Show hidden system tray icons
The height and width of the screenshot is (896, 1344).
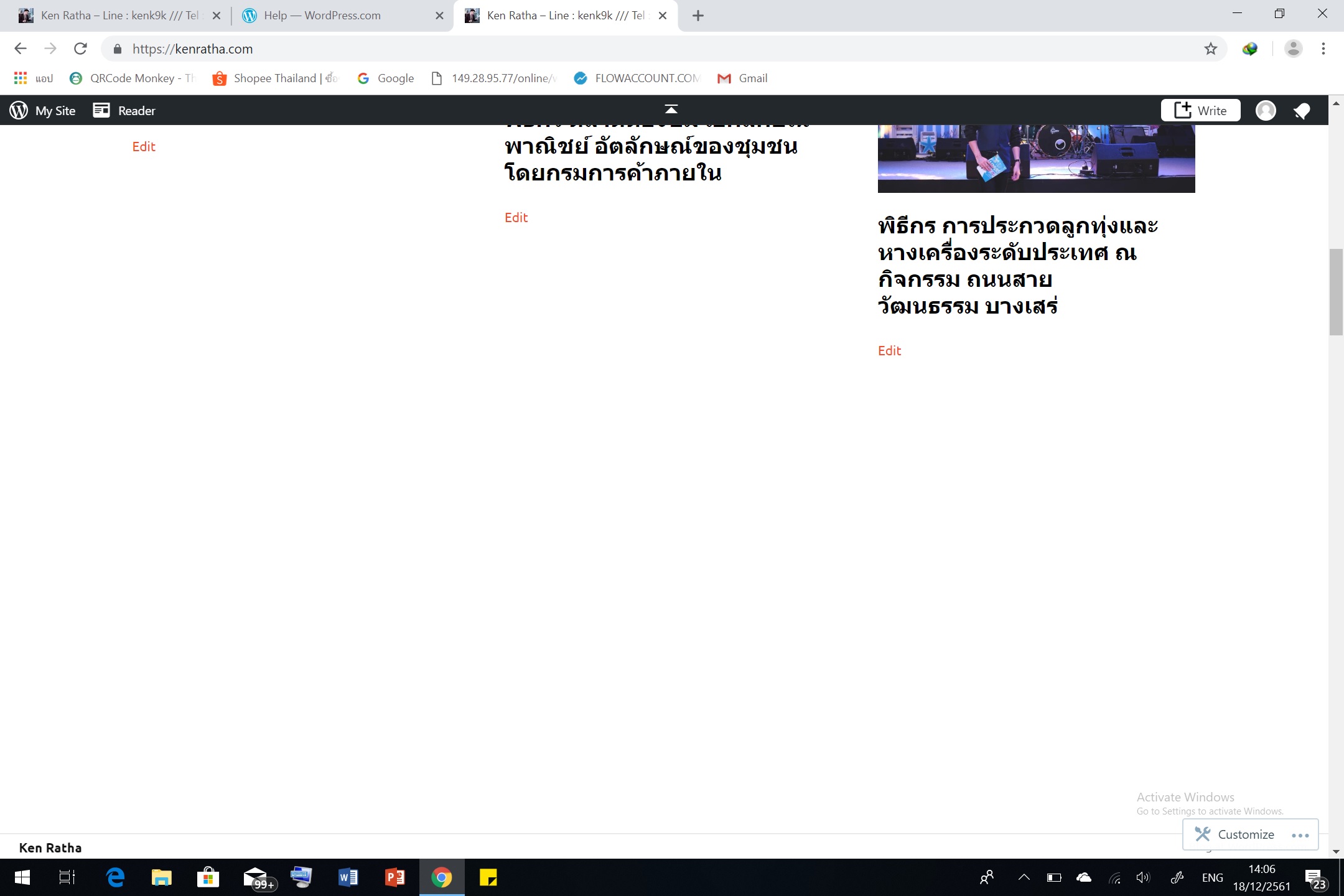click(x=1024, y=877)
